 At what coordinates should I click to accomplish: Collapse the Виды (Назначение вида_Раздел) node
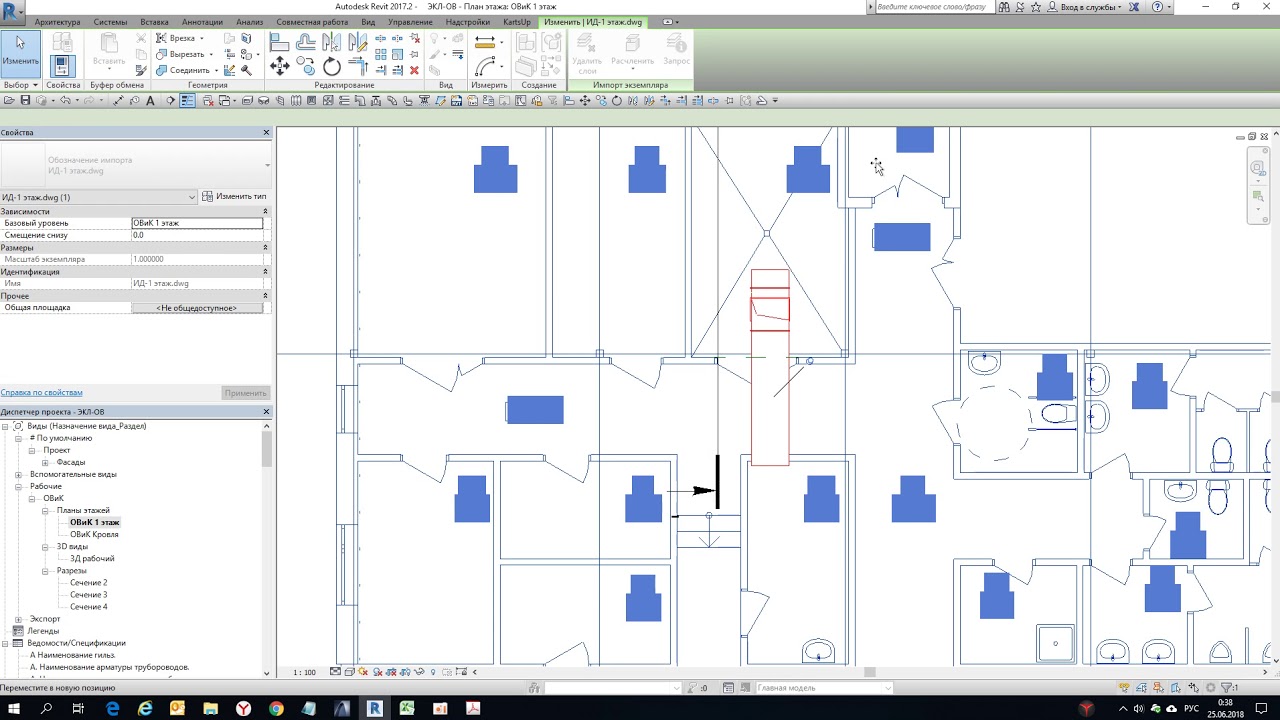pyautogui.click(x=5, y=426)
